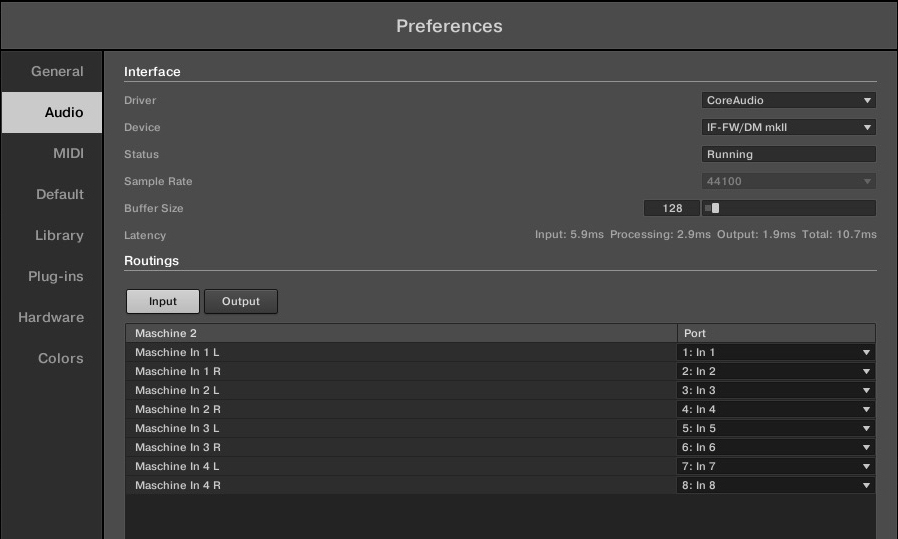Go to the Library preferences tab
This screenshot has width=898, height=539.
[x=52, y=235]
